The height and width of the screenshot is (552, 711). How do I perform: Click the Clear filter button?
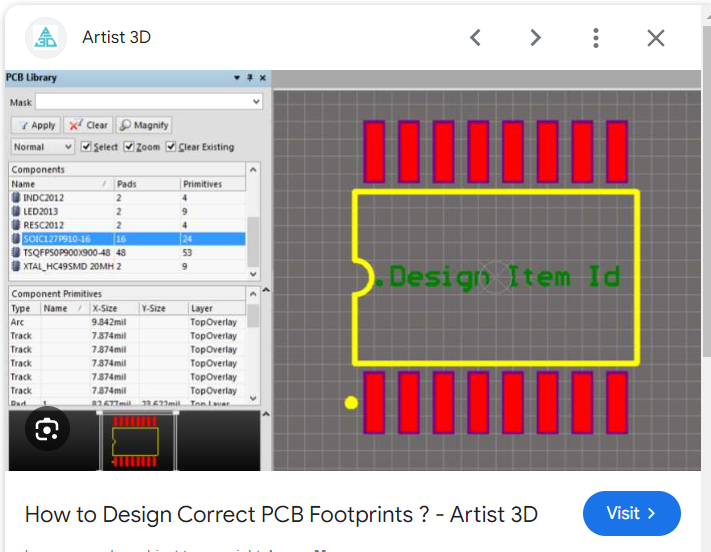[x=88, y=125]
